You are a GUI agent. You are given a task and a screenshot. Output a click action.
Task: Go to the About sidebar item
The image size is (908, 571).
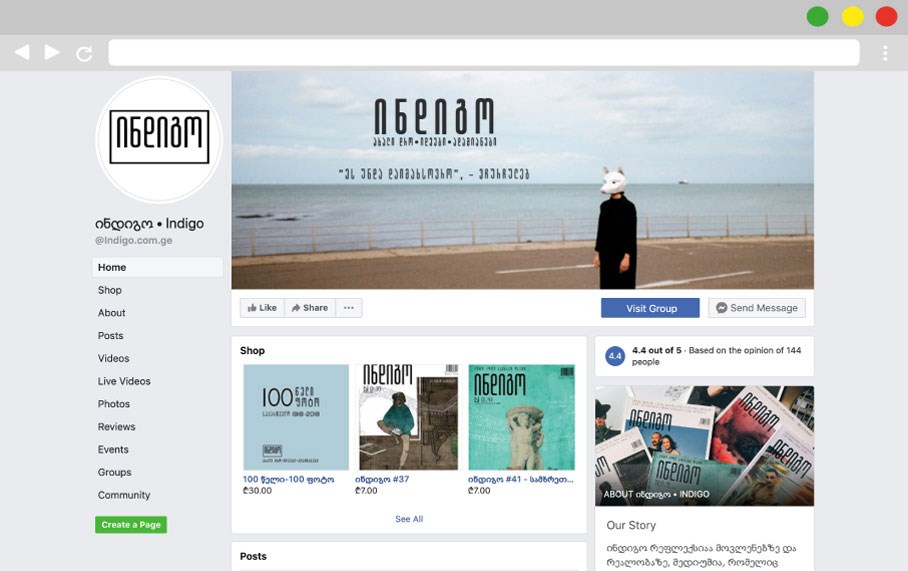[112, 313]
